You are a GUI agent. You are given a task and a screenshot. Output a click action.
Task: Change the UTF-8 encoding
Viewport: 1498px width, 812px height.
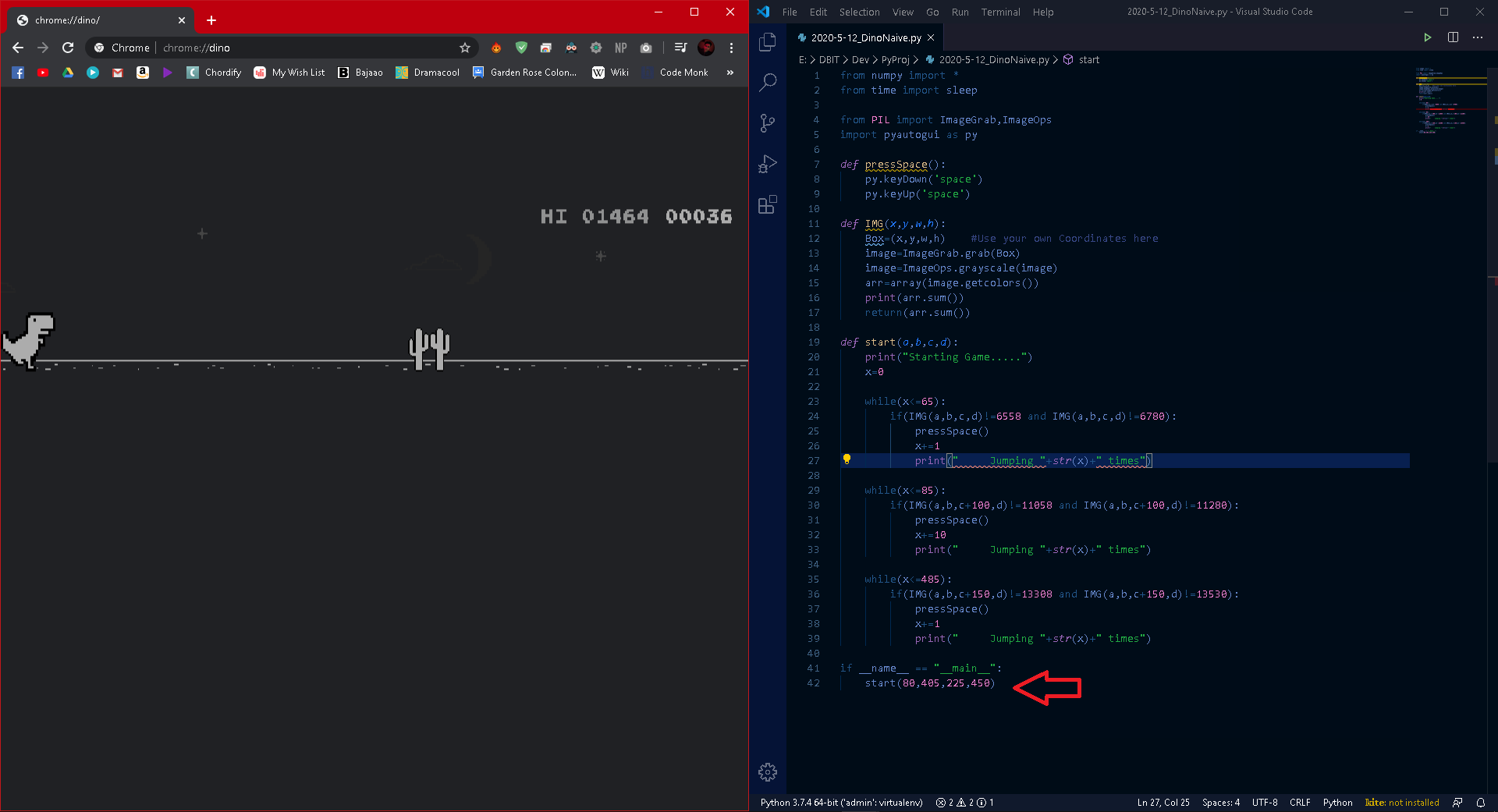point(1265,803)
